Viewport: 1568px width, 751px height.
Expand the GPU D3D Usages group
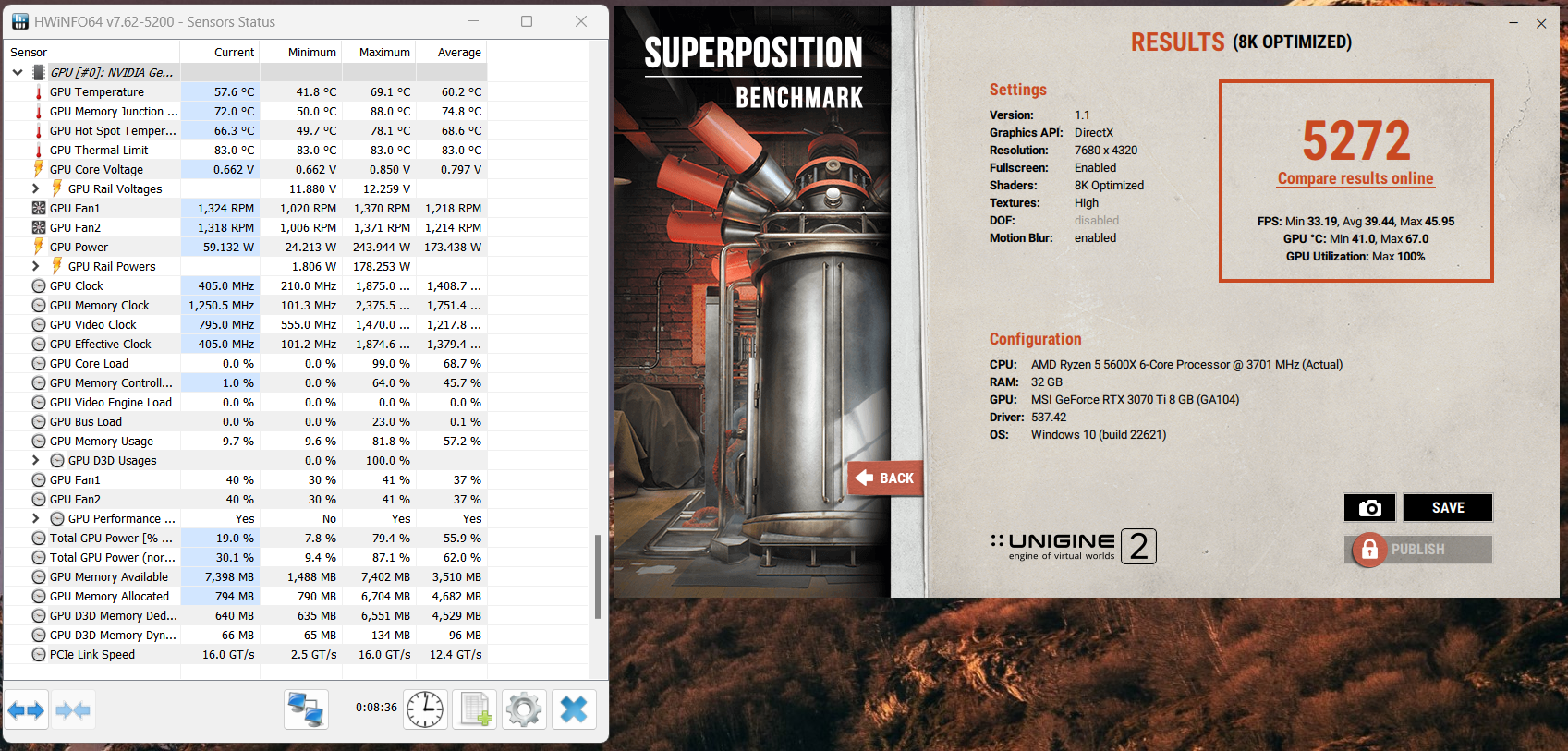[36, 460]
